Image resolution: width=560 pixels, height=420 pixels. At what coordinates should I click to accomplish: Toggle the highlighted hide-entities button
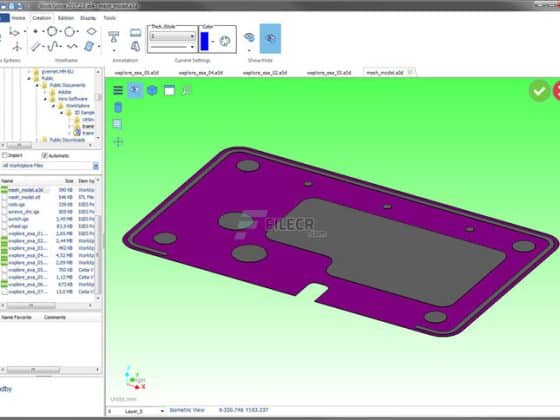(x=270, y=38)
